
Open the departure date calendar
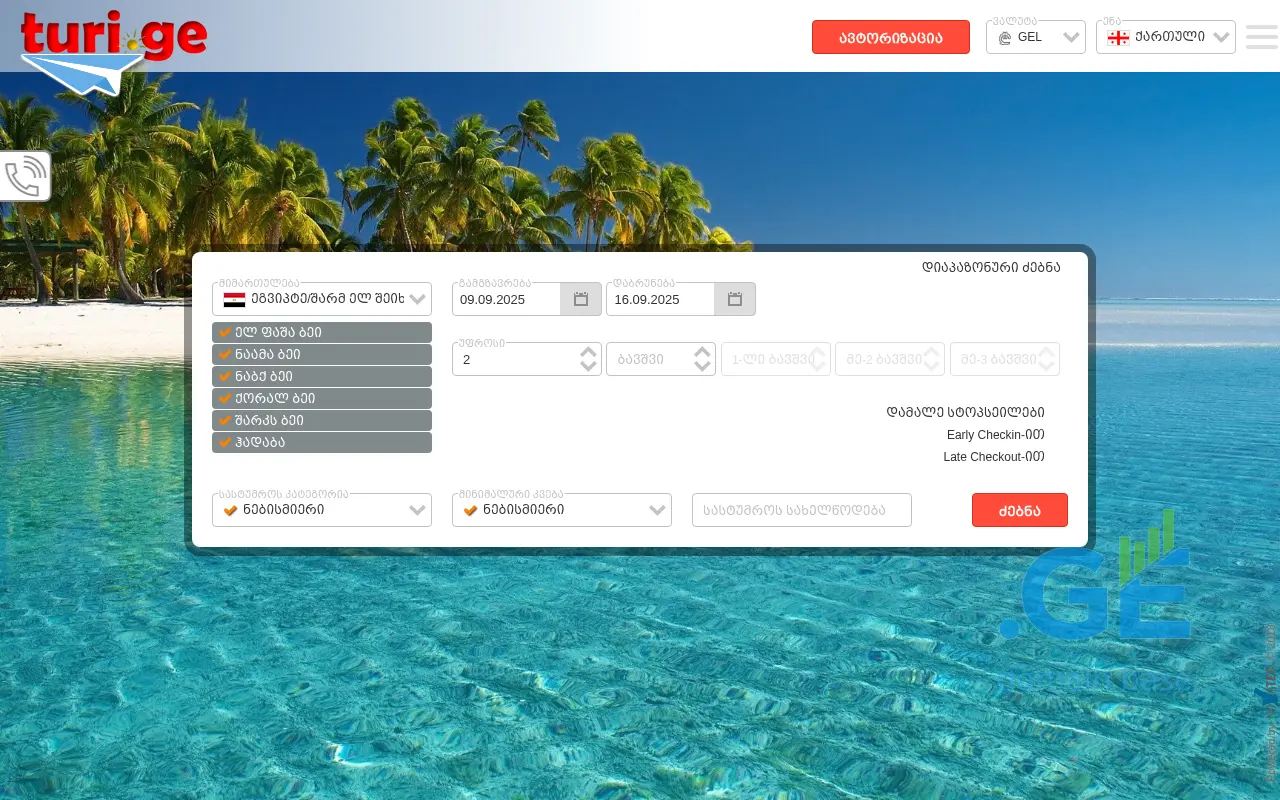pos(580,299)
